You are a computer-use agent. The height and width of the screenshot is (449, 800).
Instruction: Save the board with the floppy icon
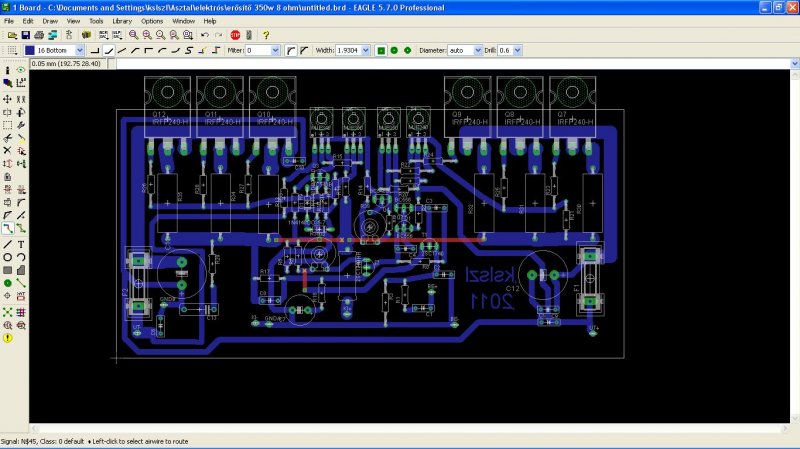coord(26,35)
